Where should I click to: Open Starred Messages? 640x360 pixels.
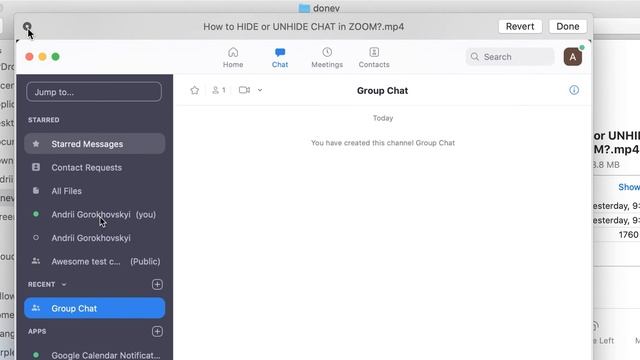(95, 144)
